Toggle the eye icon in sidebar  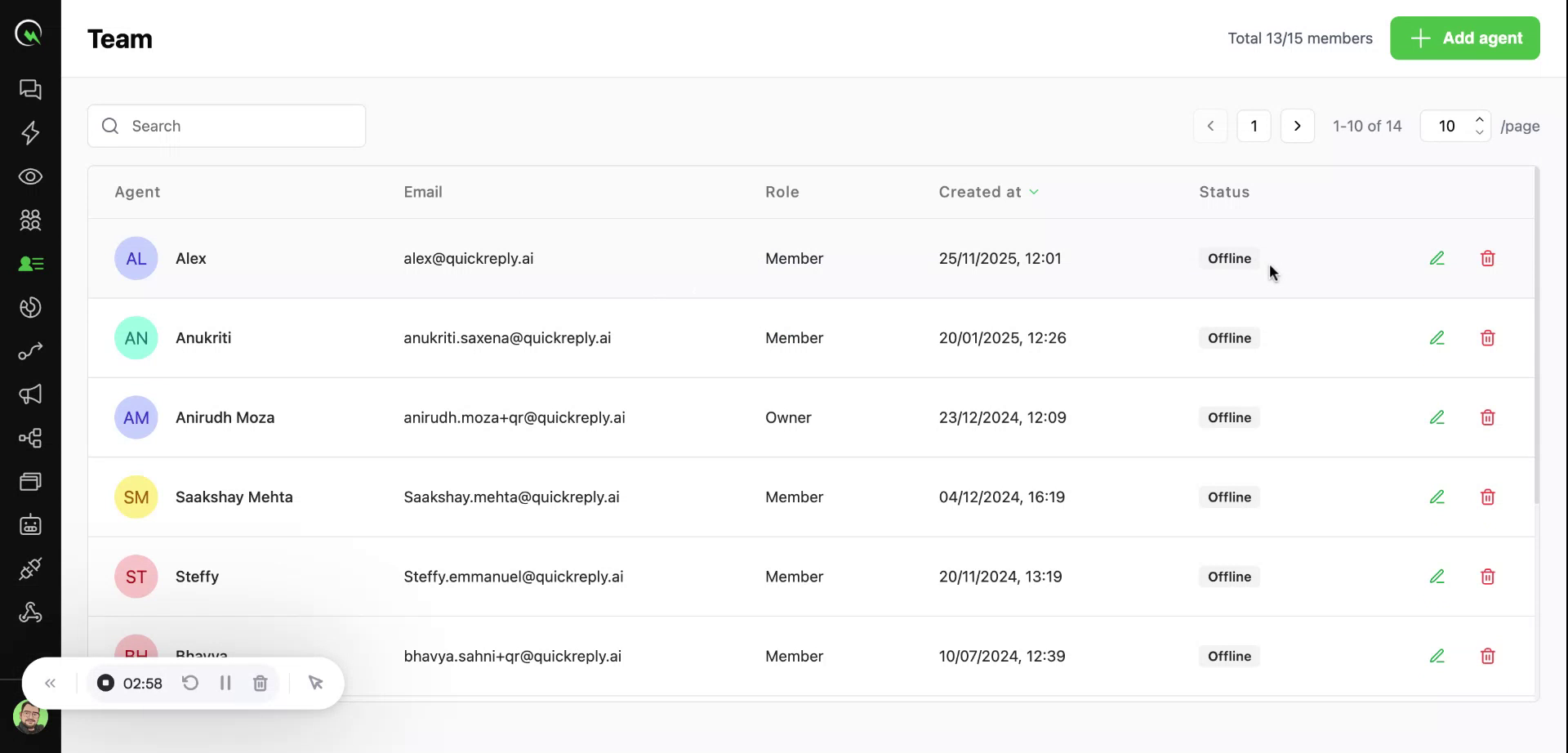click(30, 176)
